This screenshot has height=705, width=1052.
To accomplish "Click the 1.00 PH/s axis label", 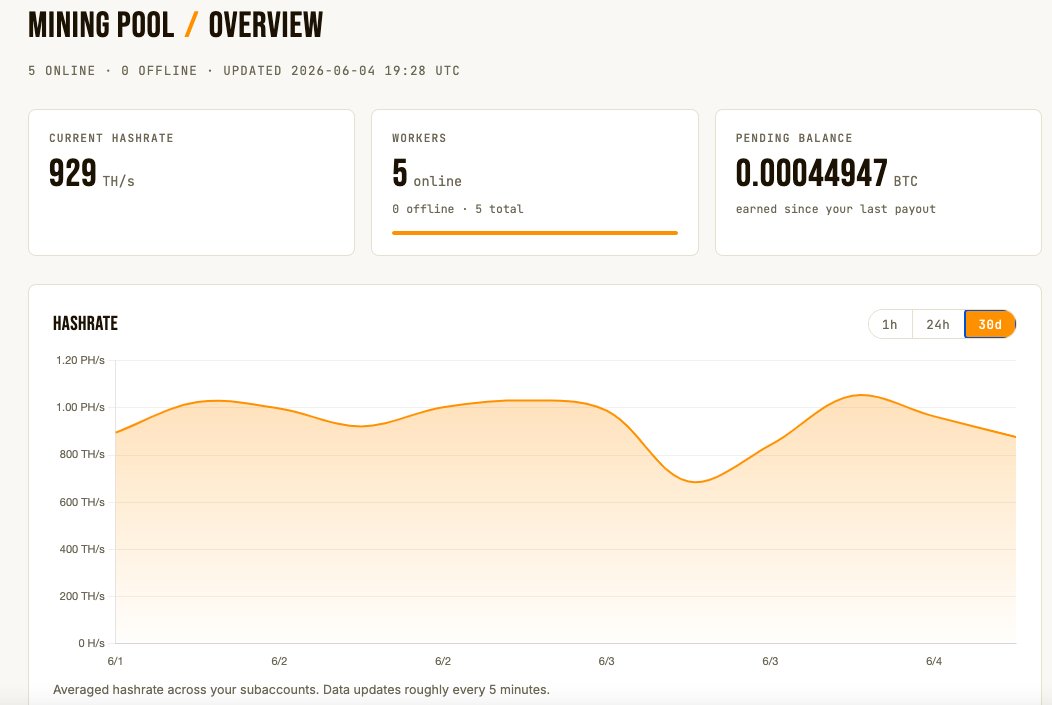I will pyautogui.click(x=81, y=407).
